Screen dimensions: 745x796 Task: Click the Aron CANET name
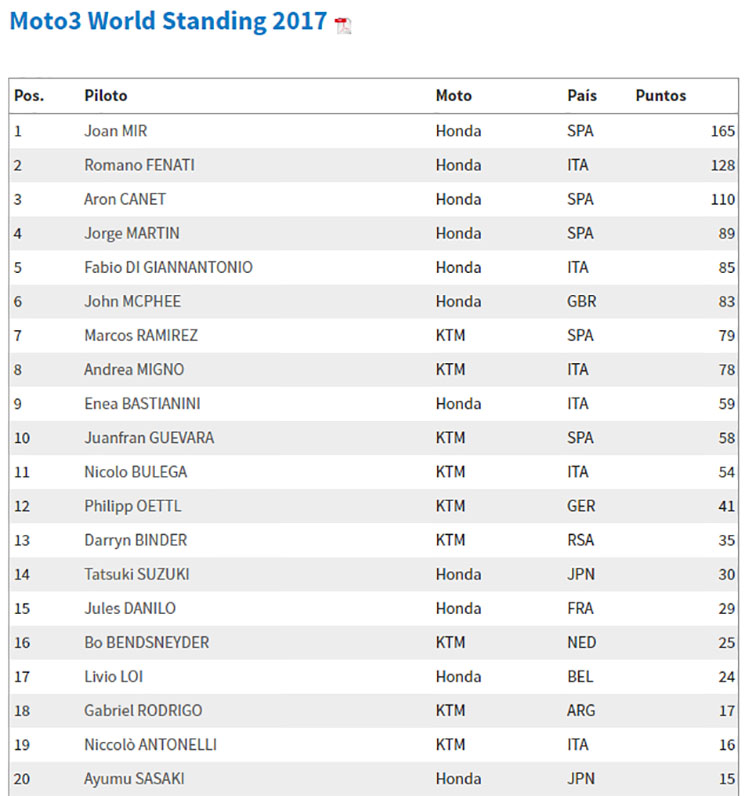click(125, 199)
